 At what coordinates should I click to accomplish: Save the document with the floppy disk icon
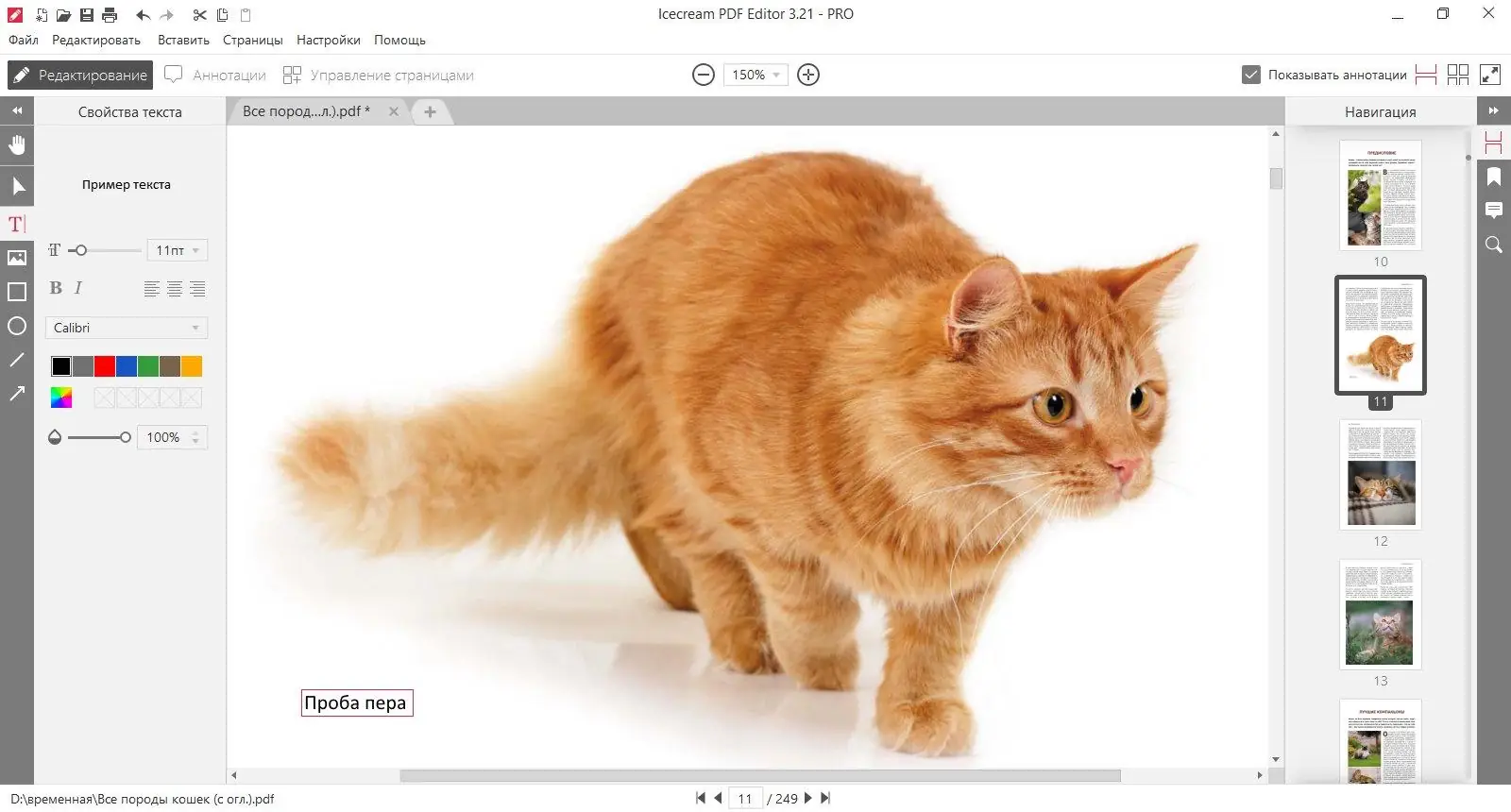click(x=87, y=15)
